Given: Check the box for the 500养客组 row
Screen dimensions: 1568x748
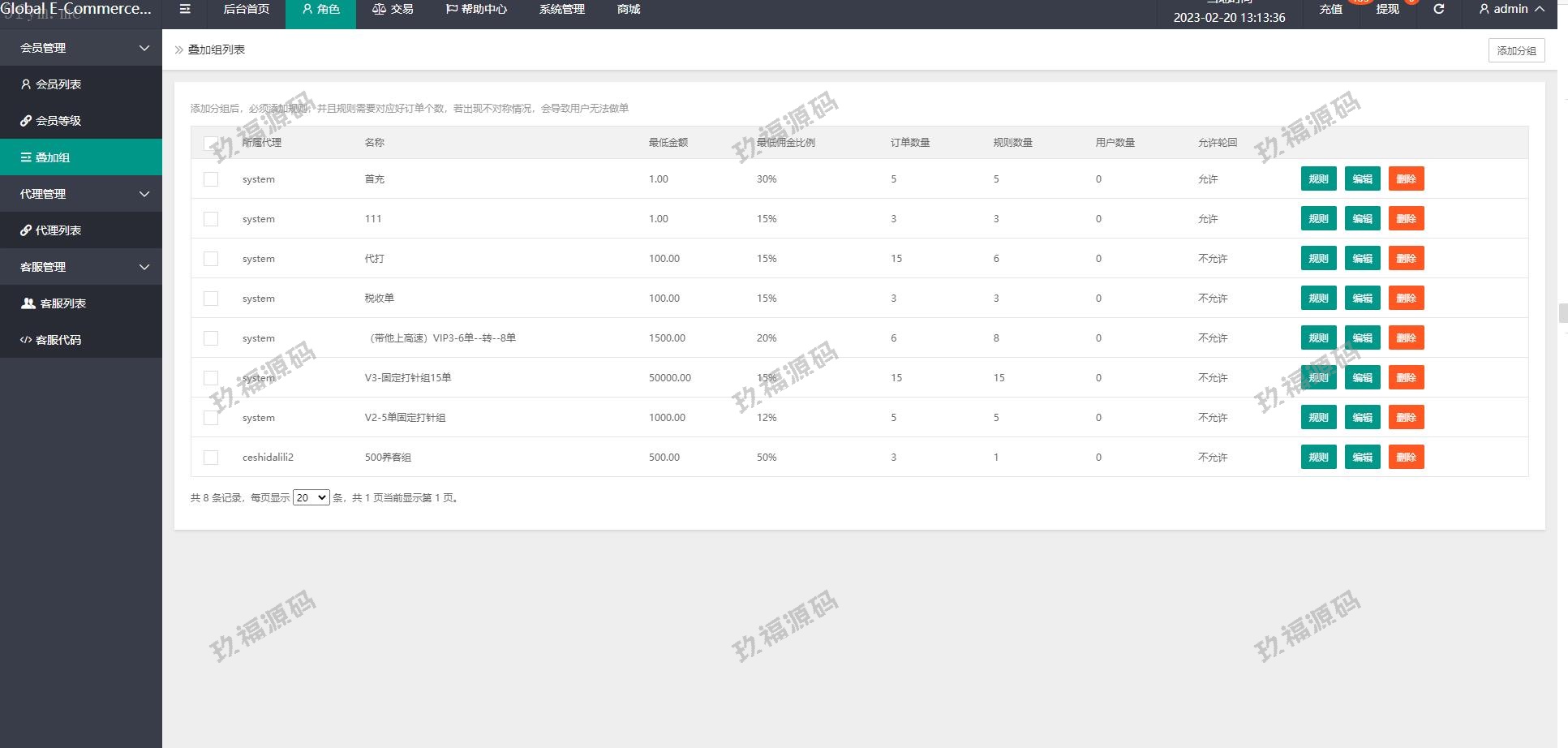Looking at the screenshot, I should click(x=211, y=458).
